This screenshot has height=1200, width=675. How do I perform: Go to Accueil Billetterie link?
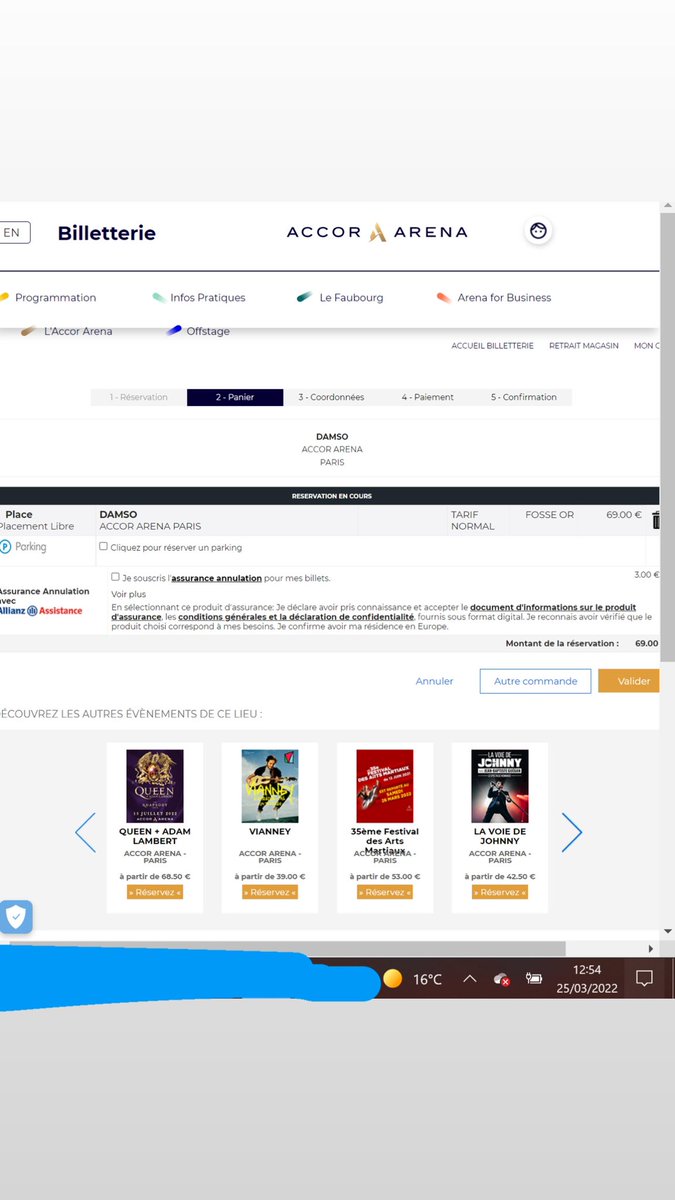(492, 346)
